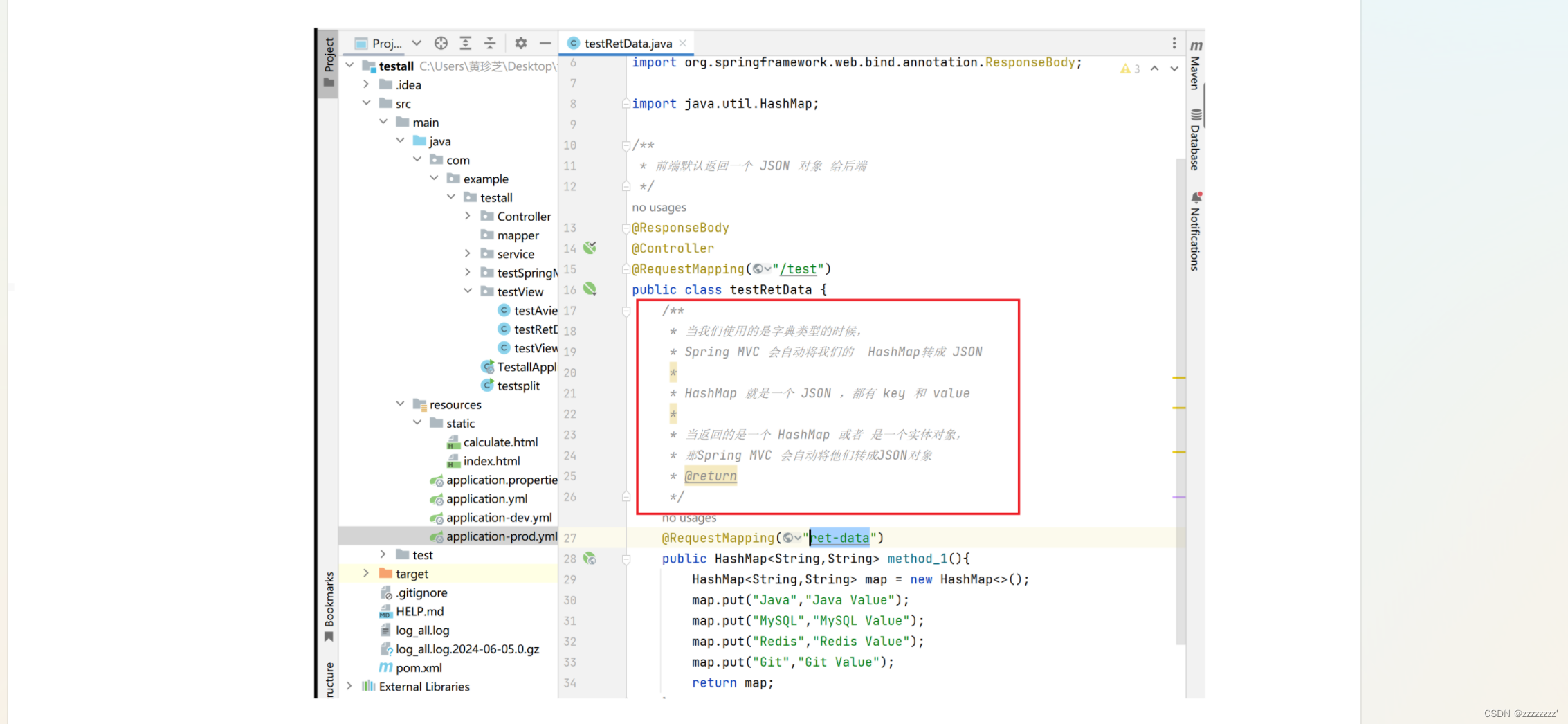1568x724 pixels.
Task: Open the Maven tool window
Action: click(x=1196, y=65)
